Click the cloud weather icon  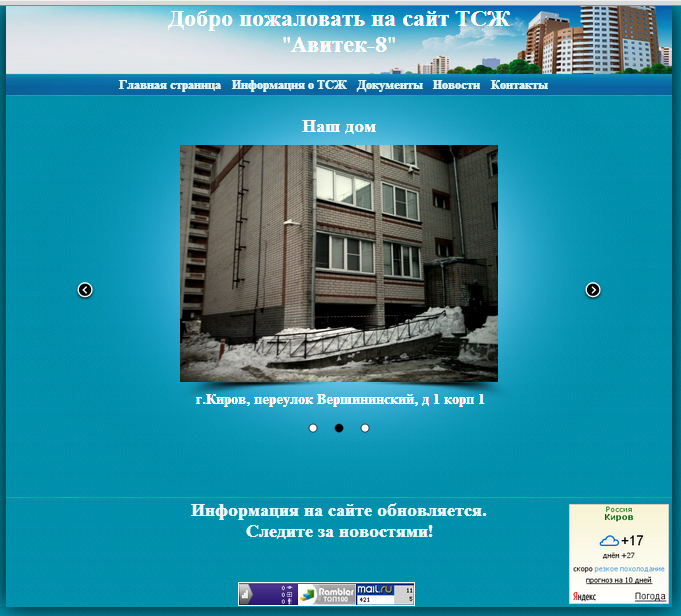click(609, 541)
